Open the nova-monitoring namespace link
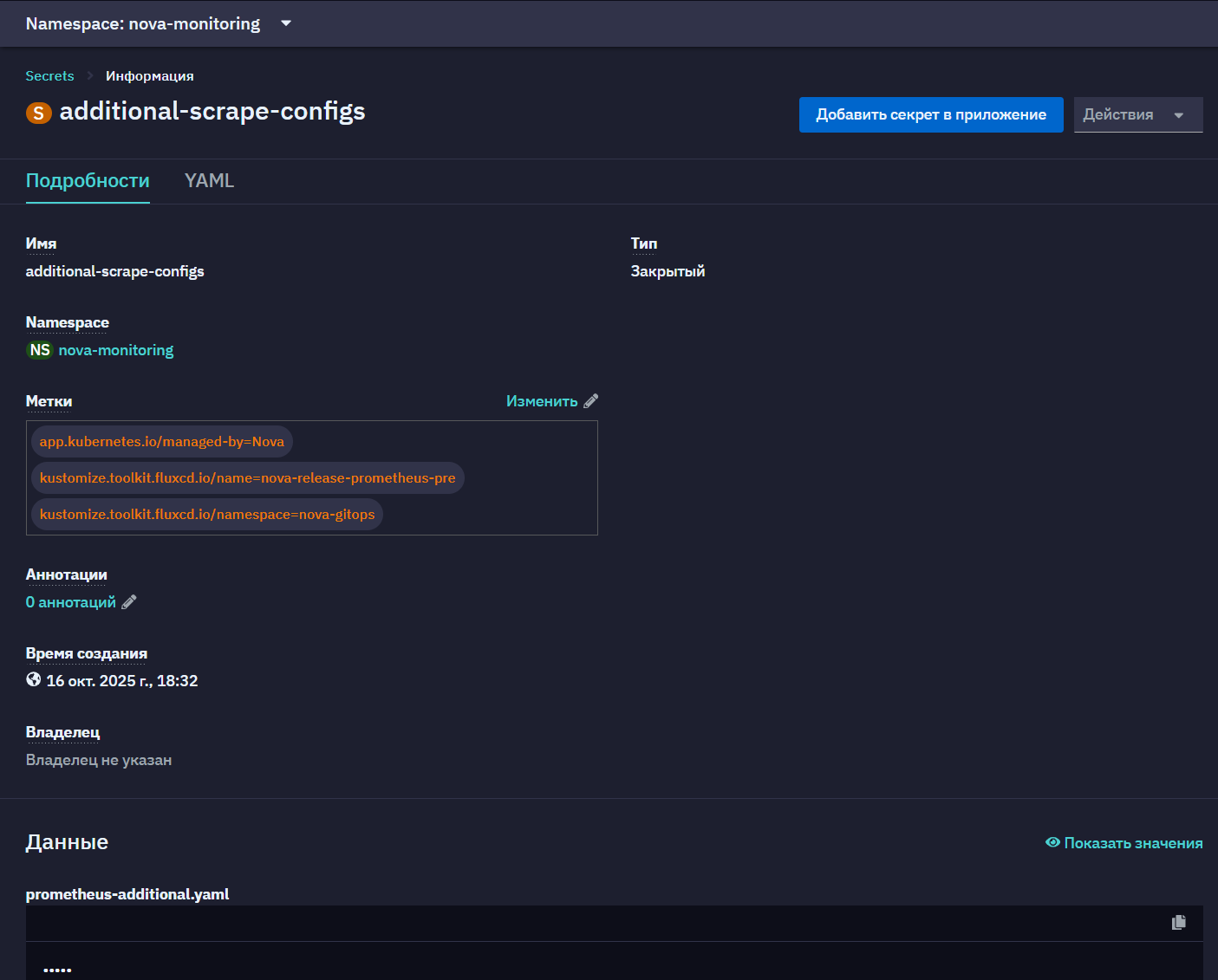The image size is (1218, 980). pyautogui.click(x=116, y=350)
